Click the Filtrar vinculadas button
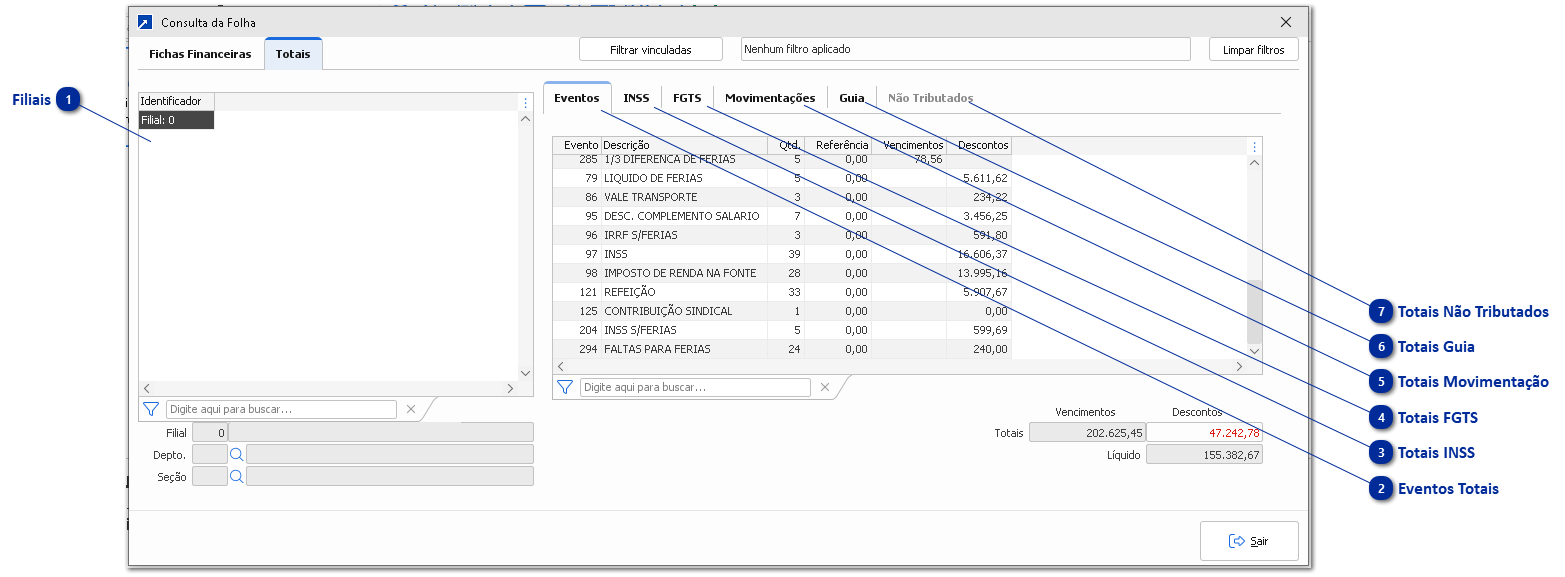 point(651,49)
